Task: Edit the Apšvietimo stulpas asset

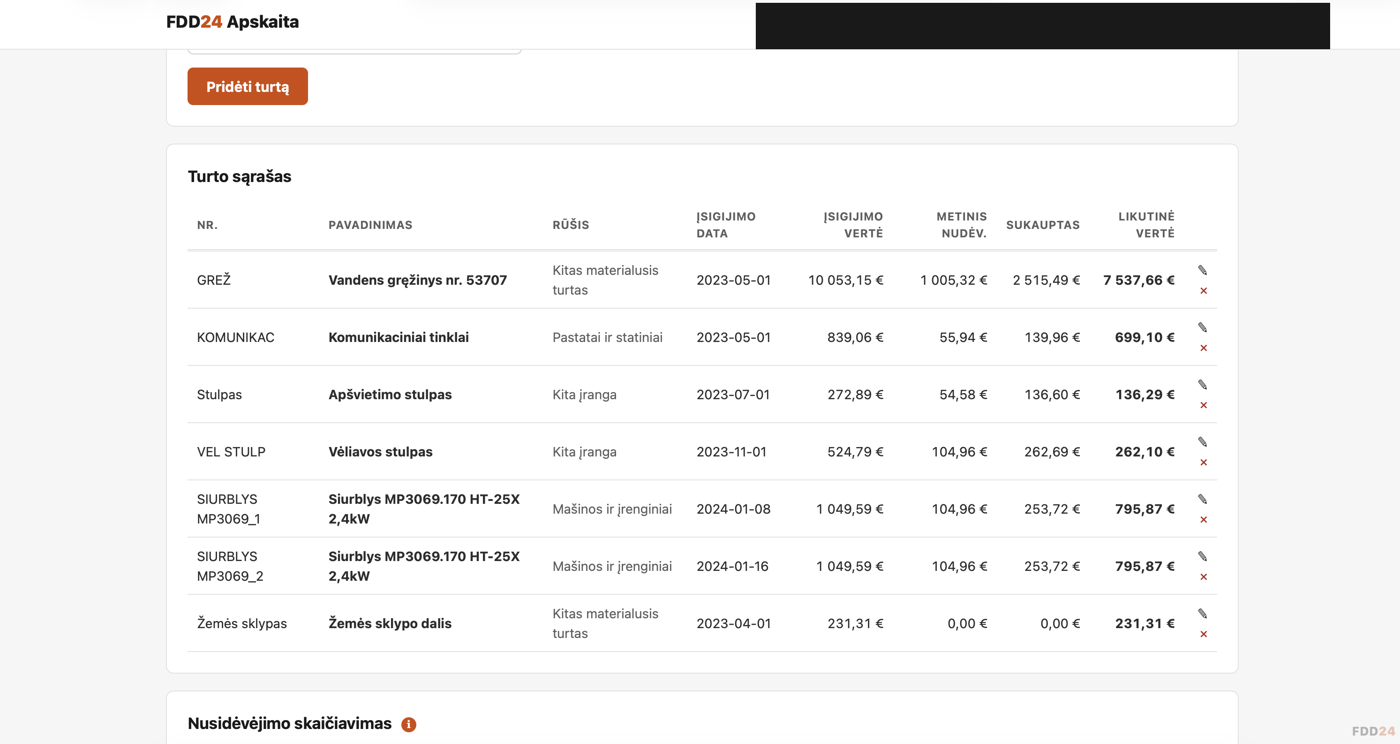Action: pos(1203,384)
